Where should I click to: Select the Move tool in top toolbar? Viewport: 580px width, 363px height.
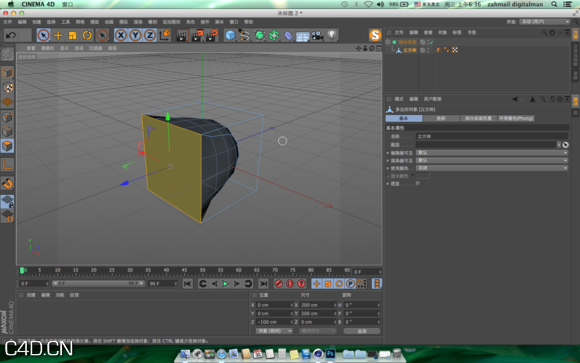click(x=58, y=36)
